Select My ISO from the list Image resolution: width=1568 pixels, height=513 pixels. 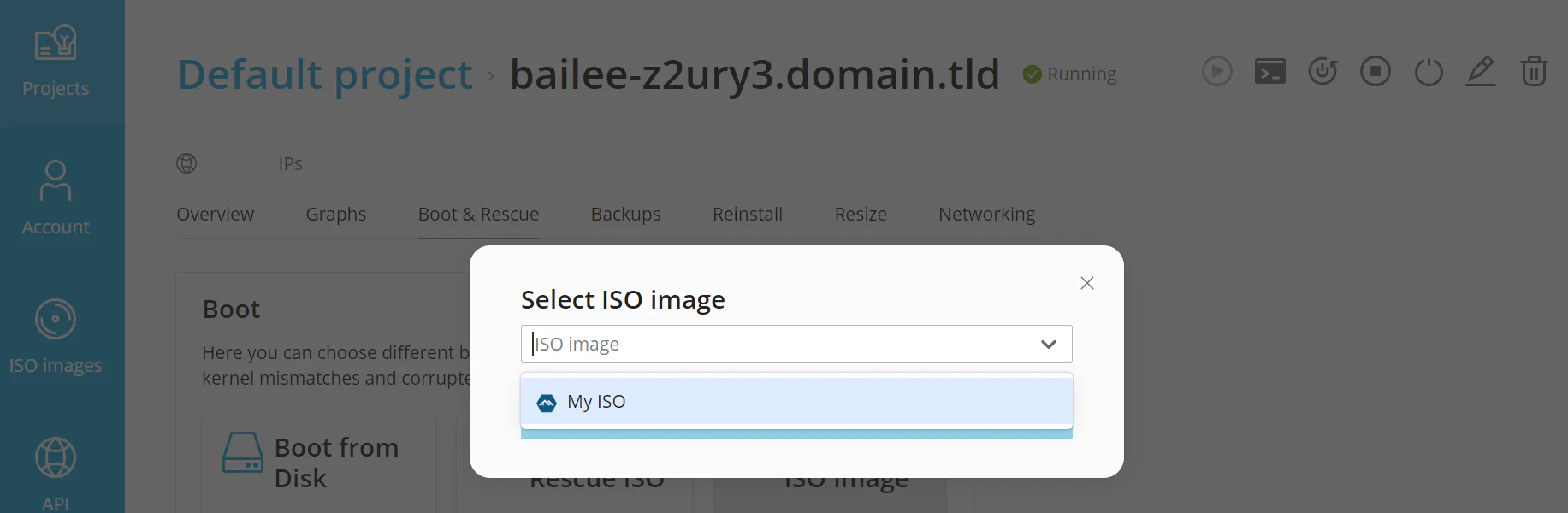796,401
